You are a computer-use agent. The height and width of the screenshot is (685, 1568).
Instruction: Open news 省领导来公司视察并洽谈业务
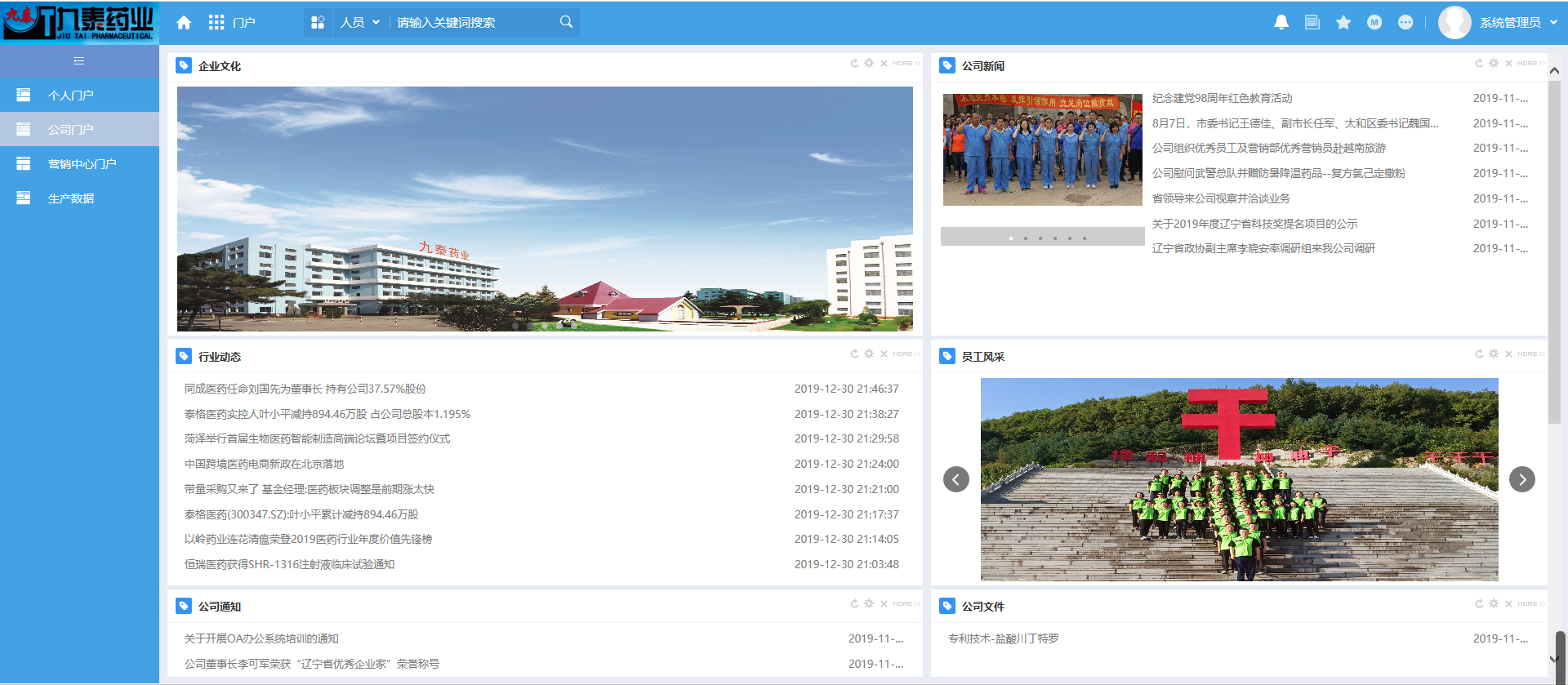pyautogui.click(x=1221, y=198)
